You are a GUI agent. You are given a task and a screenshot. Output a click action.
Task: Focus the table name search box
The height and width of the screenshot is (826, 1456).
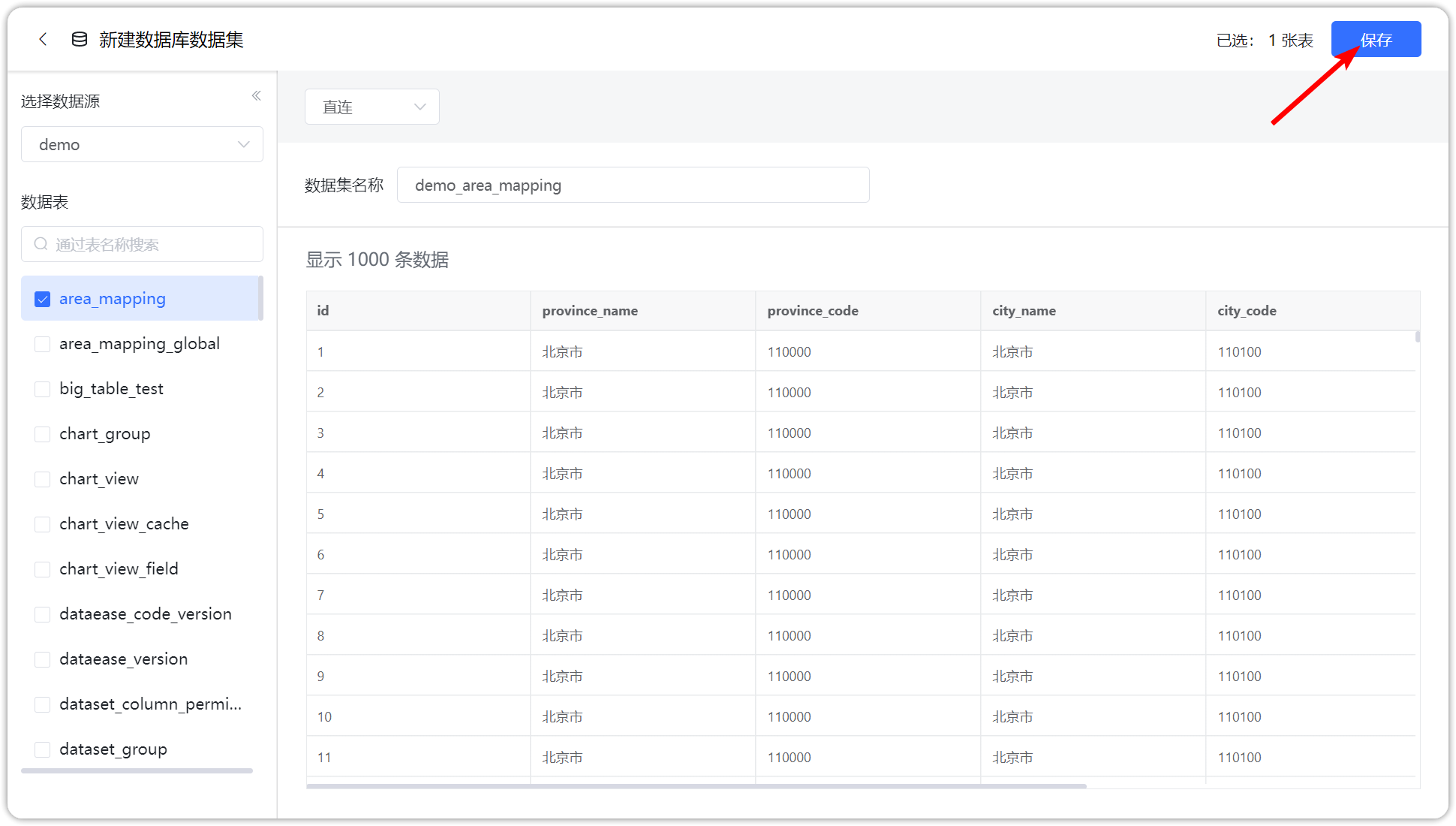pyautogui.click(x=150, y=244)
